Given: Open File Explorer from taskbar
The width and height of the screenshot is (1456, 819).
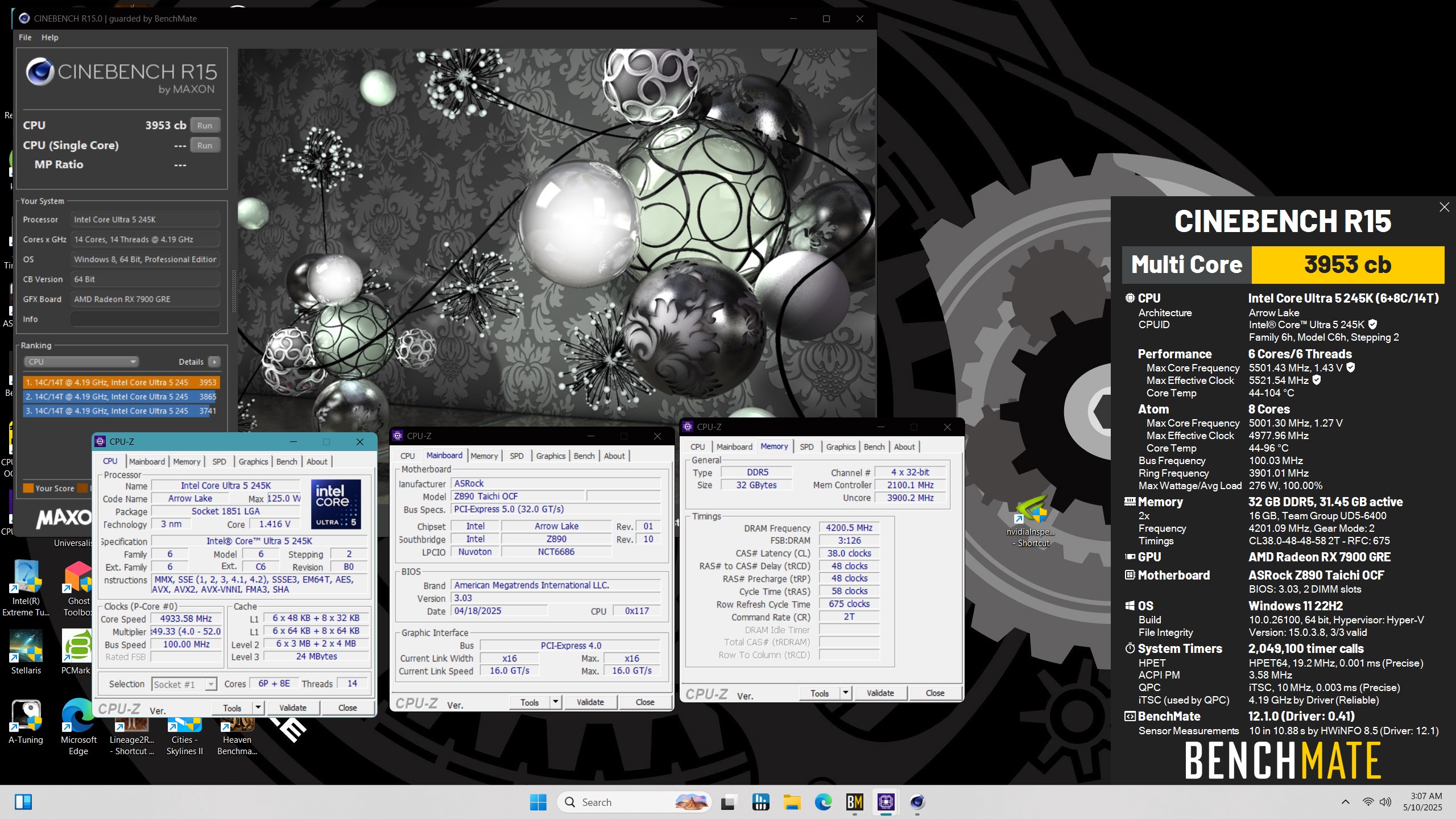Looking at the screenshot, I should pyautogui.click(x=792, y=802).
